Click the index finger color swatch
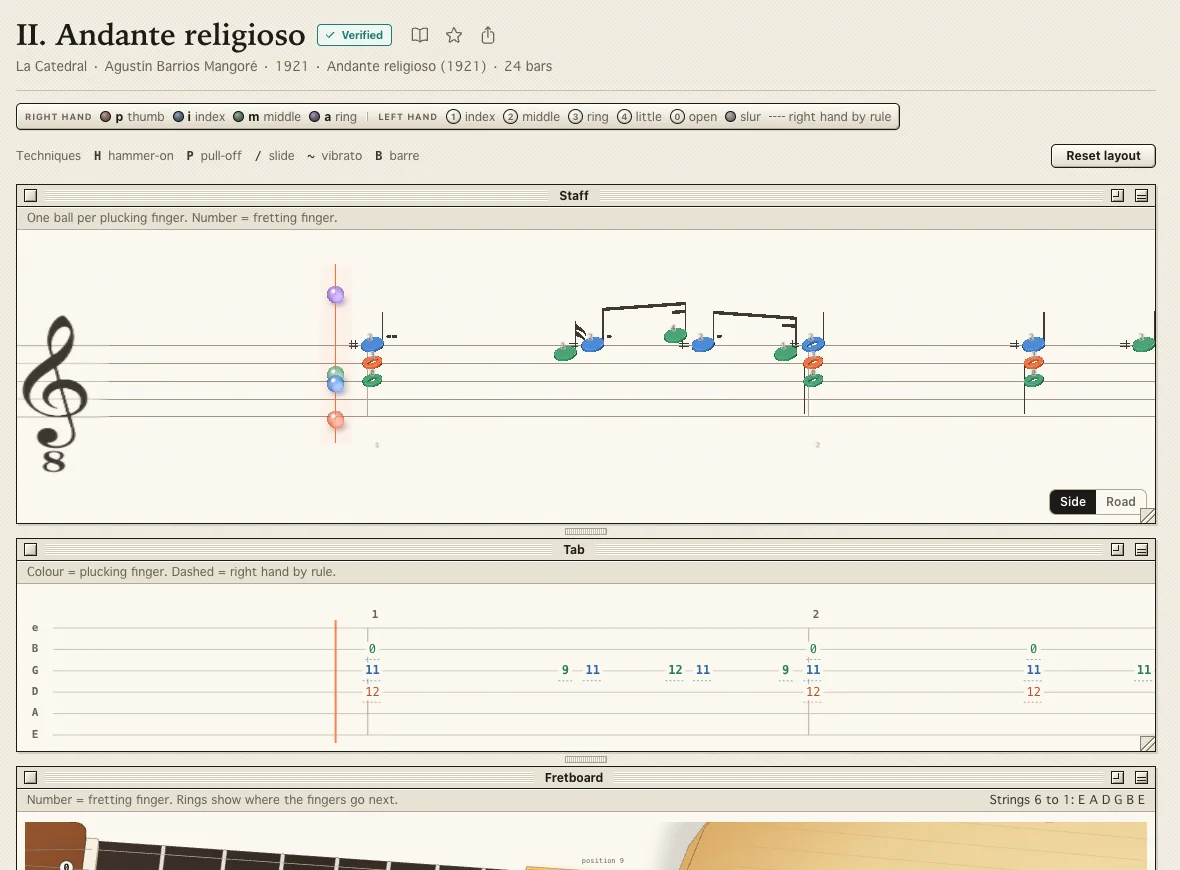Image resolution: width=1180 pixels, height=870 pixels. (x=178, y=117)
